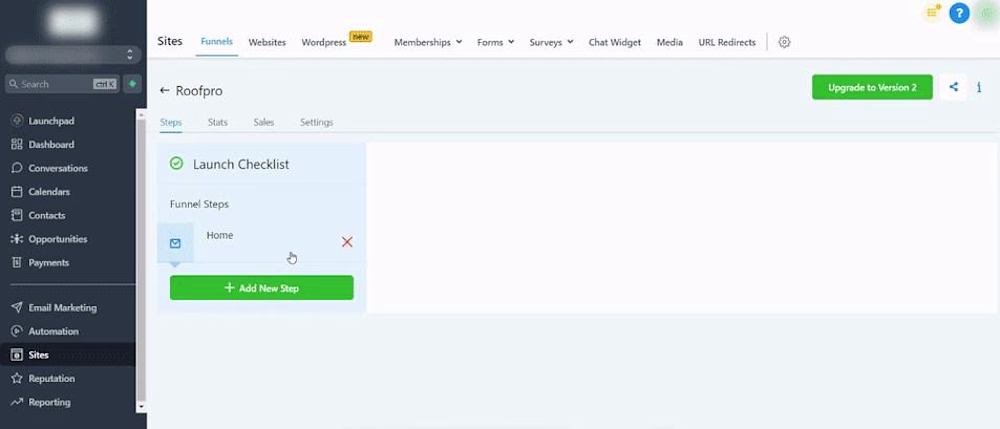Viewport: 1000px width, 429px height.
Task: Open Email Marketing paper plane icon
Action: pos(17,308)
